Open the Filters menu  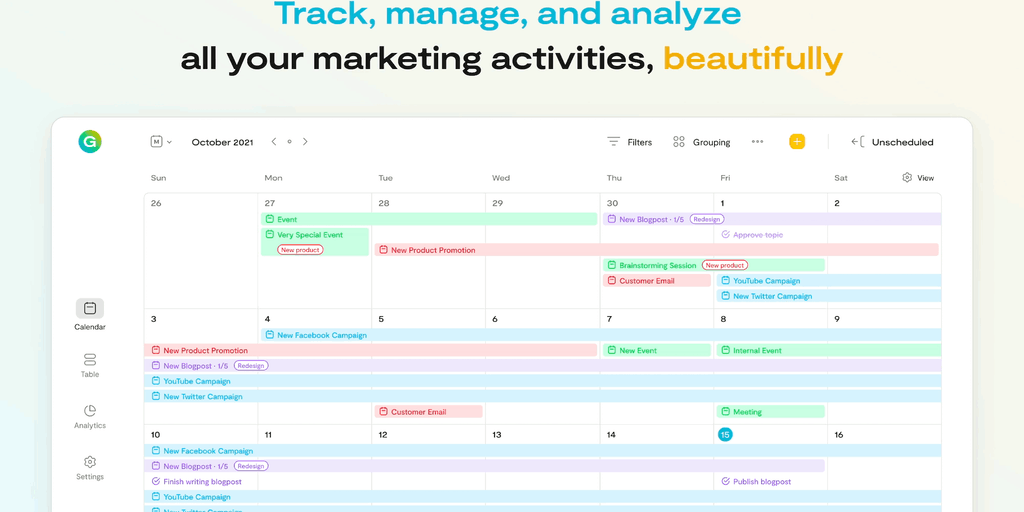pos(629,142)
